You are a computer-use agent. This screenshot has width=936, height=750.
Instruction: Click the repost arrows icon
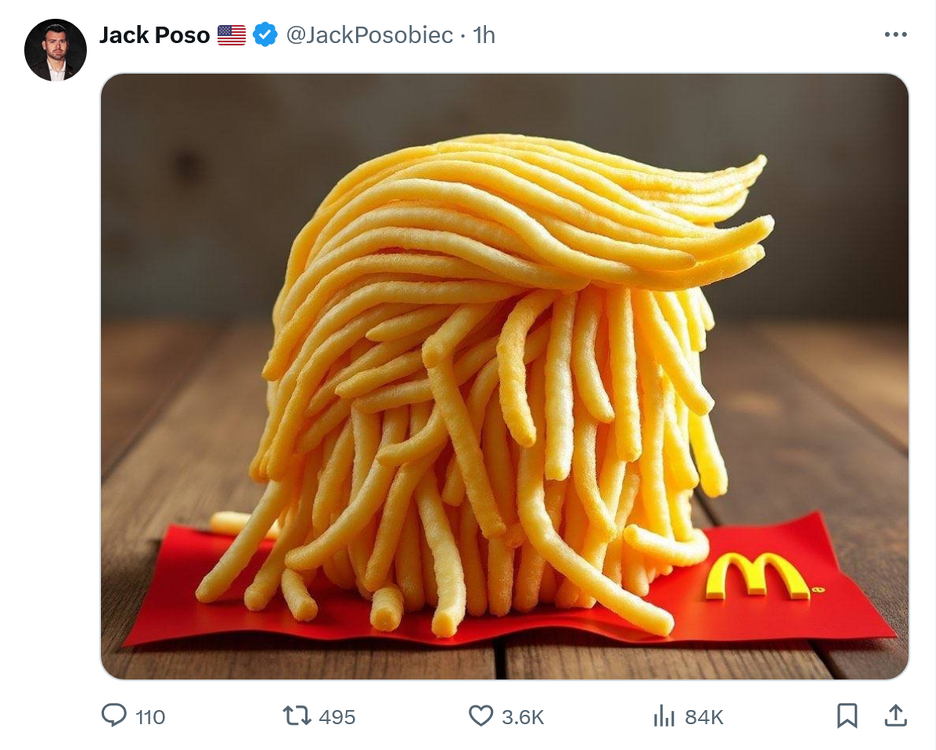coord(297,715)
